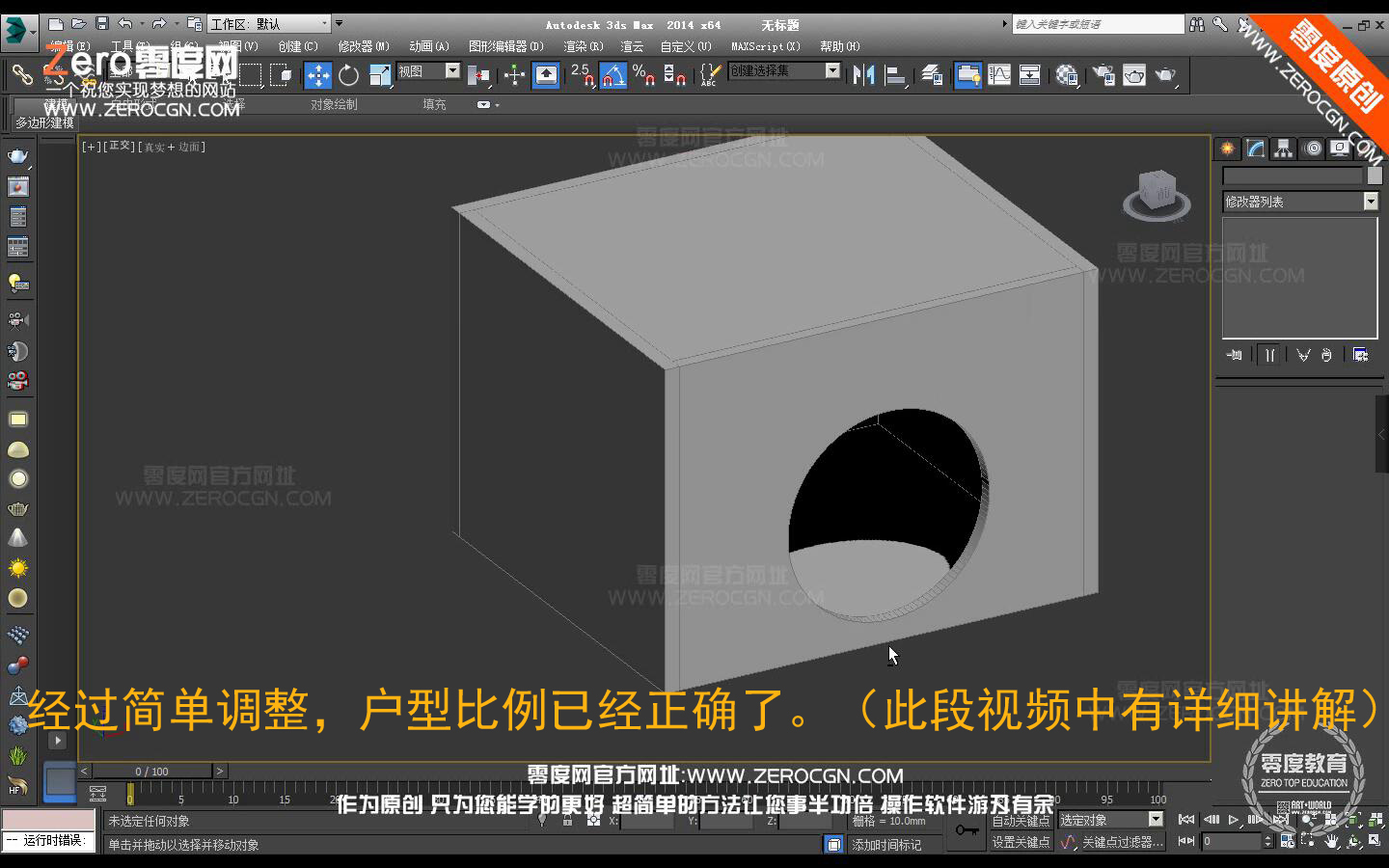Click the Render Production teapot icon
This screenshot has height=868, width=1389.
point(1166,74)
